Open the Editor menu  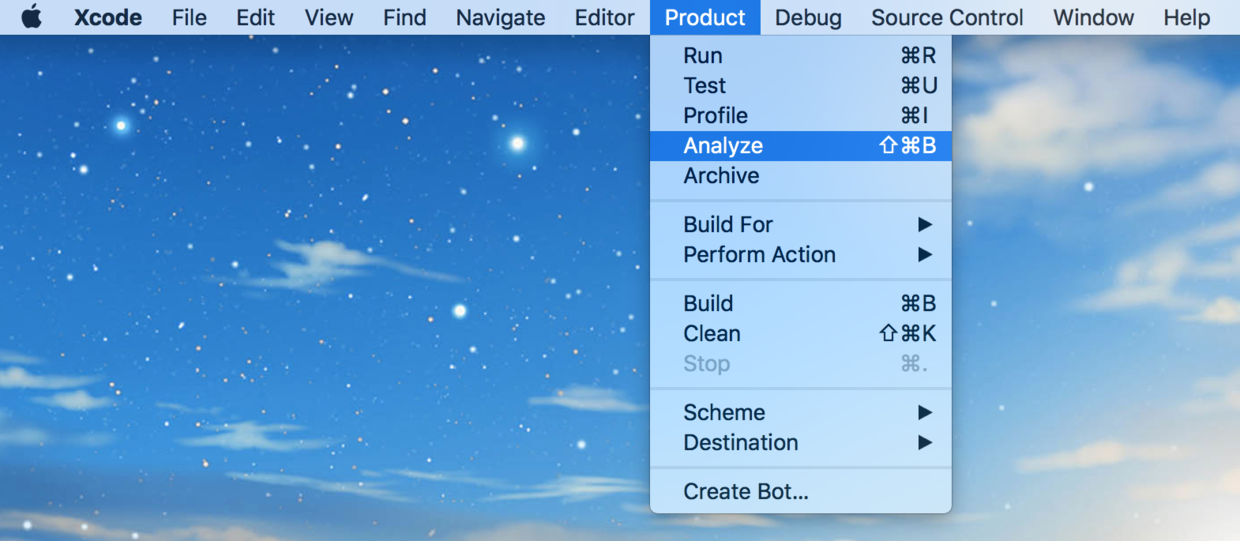click(604, 17)
